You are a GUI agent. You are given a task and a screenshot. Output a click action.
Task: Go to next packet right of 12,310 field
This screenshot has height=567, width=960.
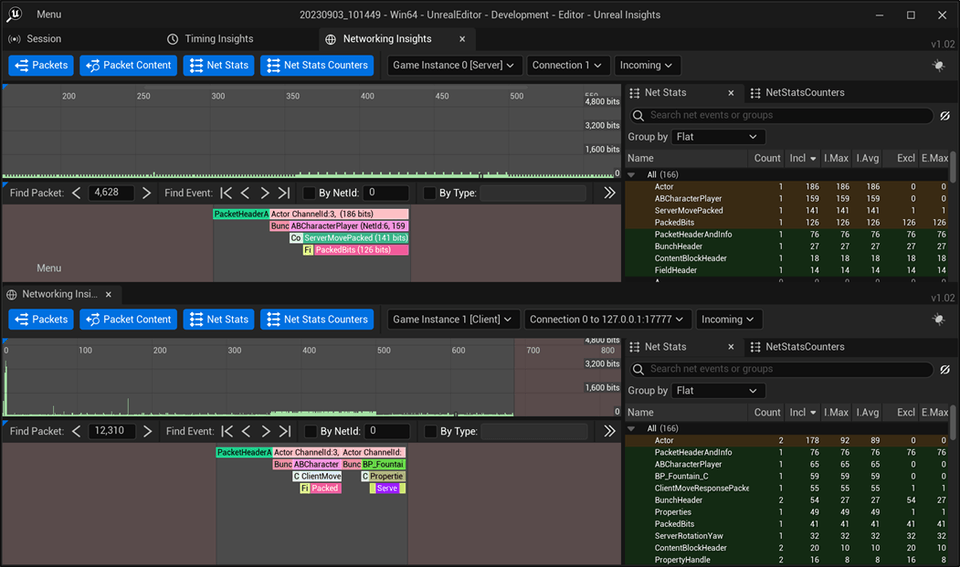coord(147,431)
